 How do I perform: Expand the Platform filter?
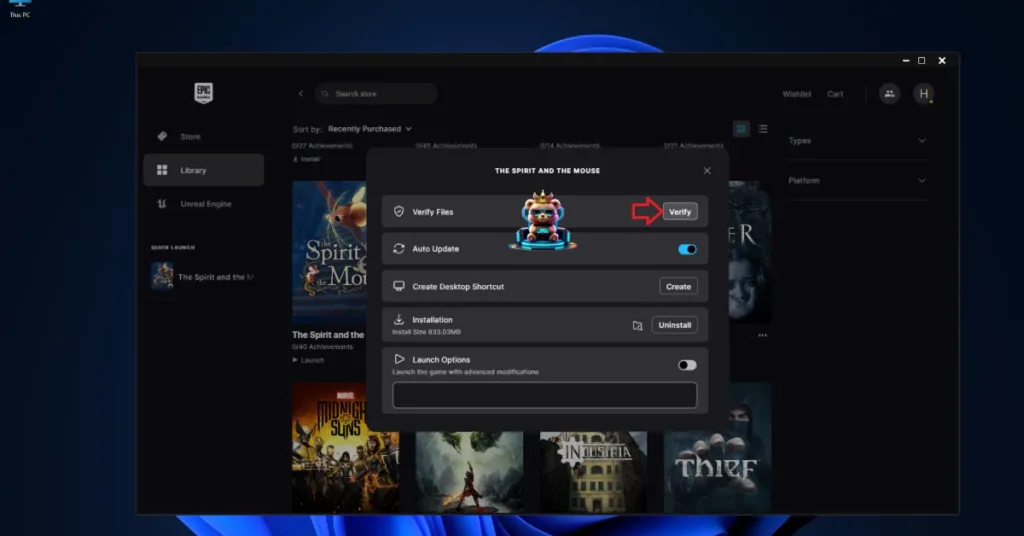tap(857, 180)
